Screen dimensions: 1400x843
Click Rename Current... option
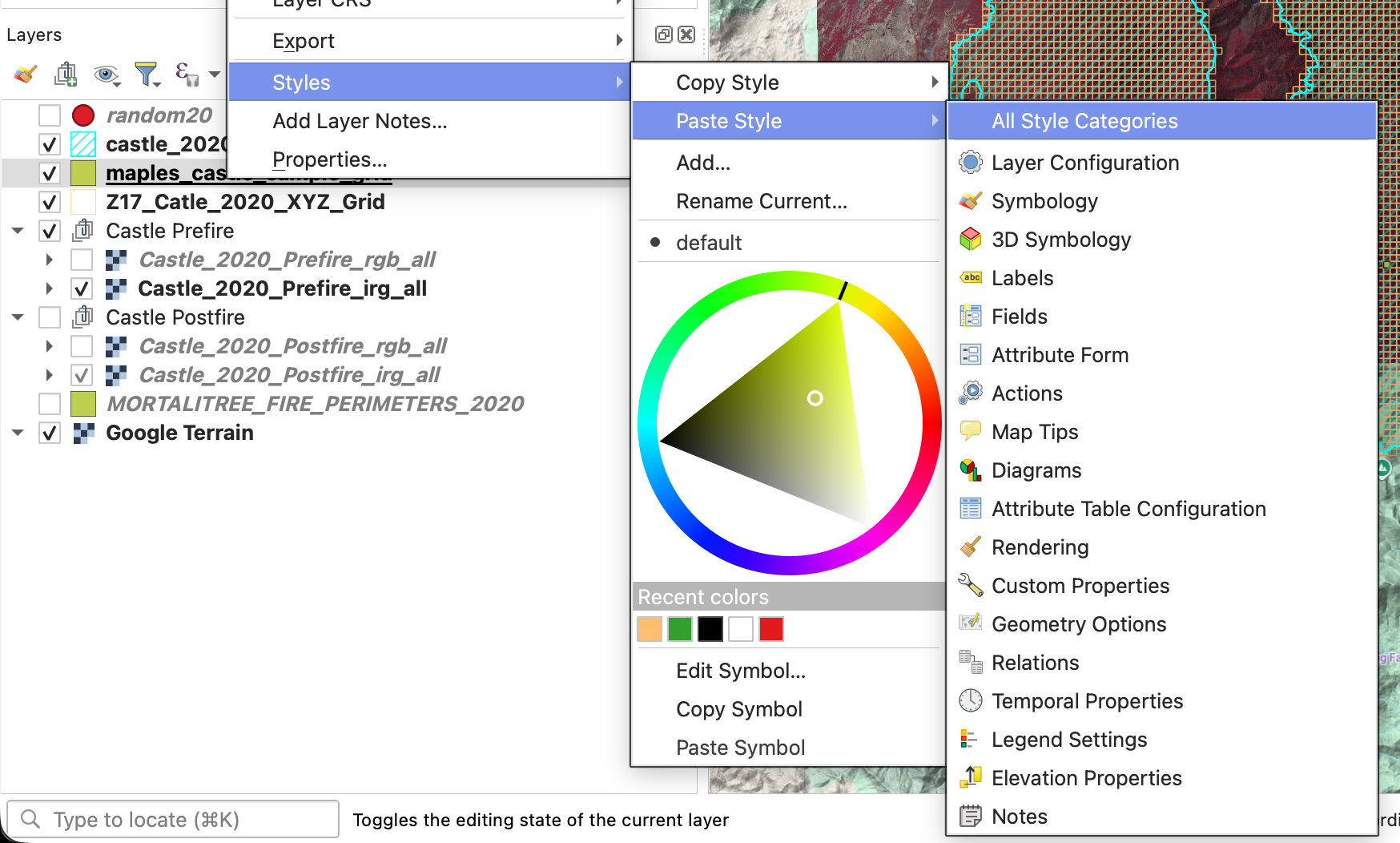tap(761, 201)
